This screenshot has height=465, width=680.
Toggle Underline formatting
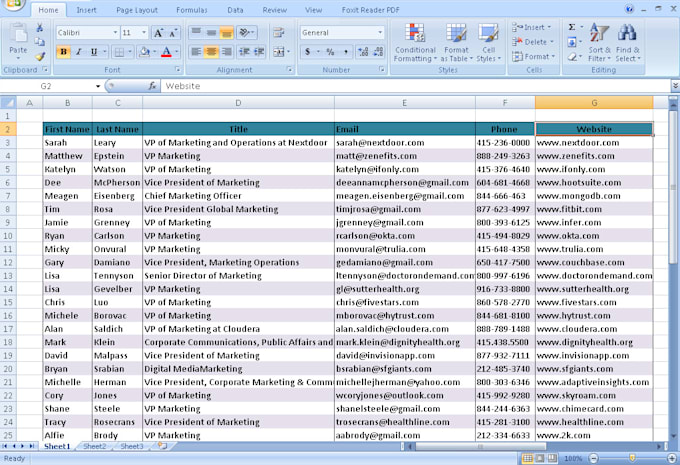[94, 52]
